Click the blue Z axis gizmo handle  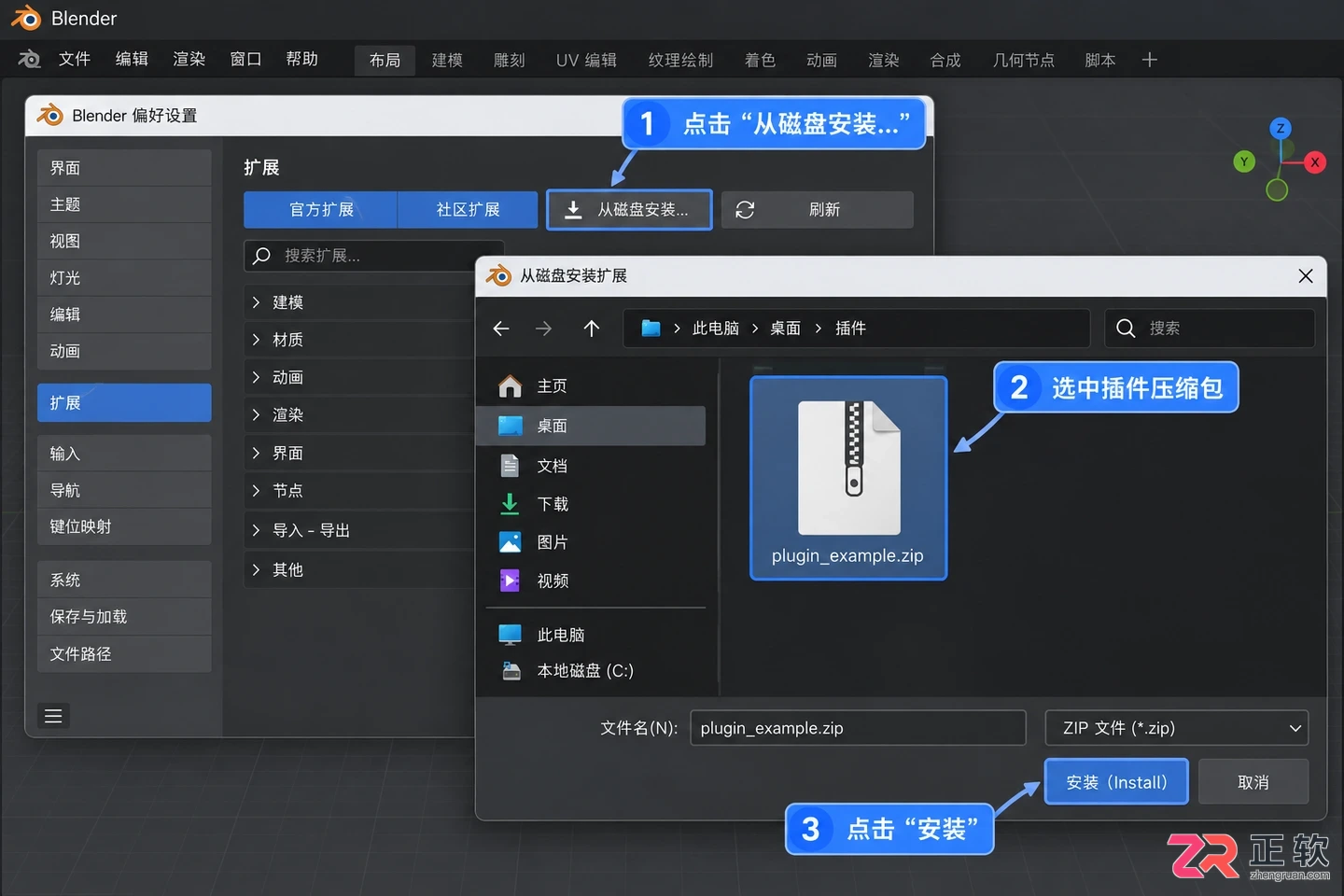tap(1281, 128)
